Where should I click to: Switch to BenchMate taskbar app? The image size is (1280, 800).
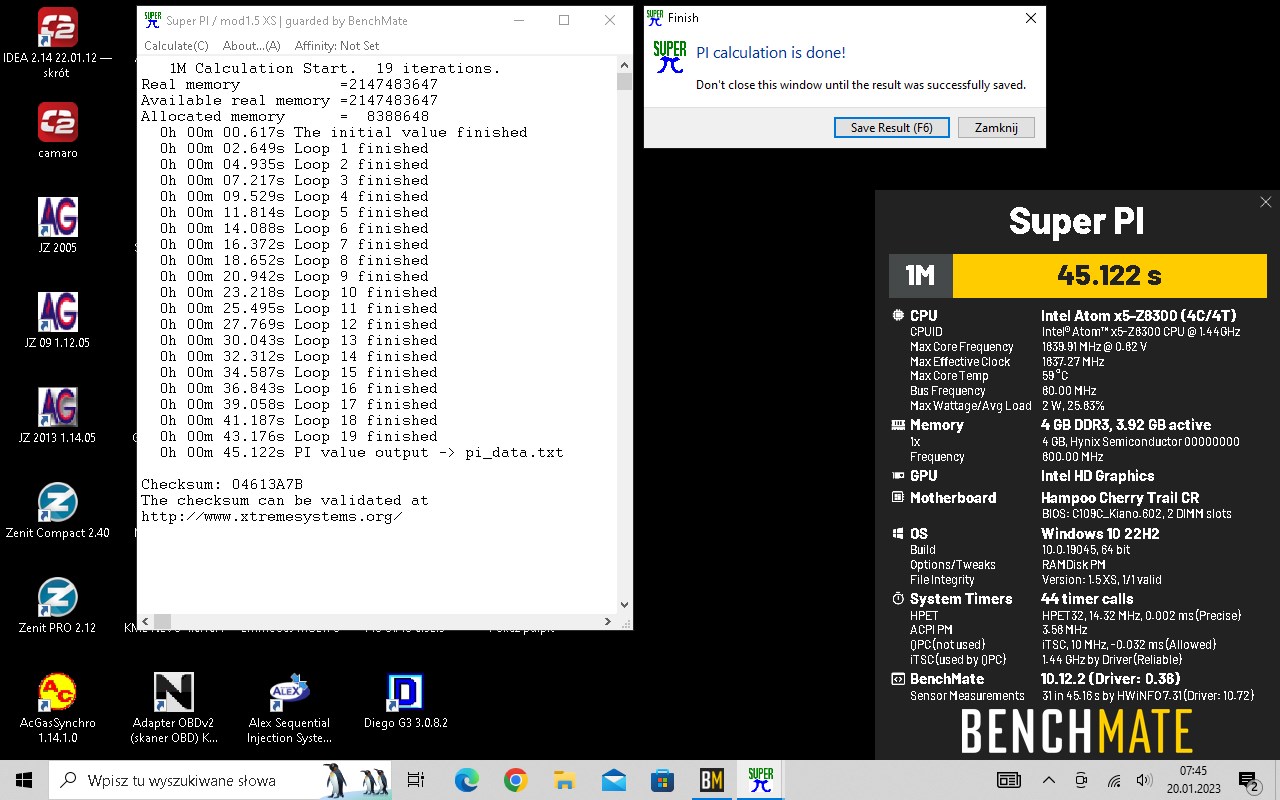point(711,780)
